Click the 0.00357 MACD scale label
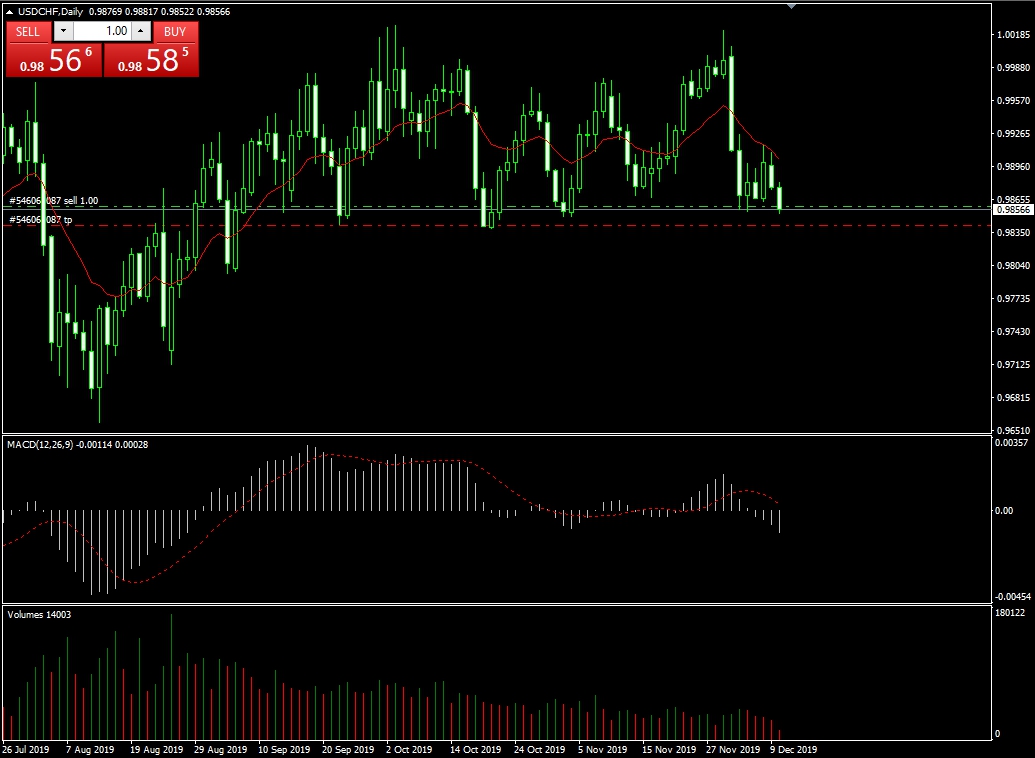The height and width of the screenshot is (758, 1035). pos(1013,442)
